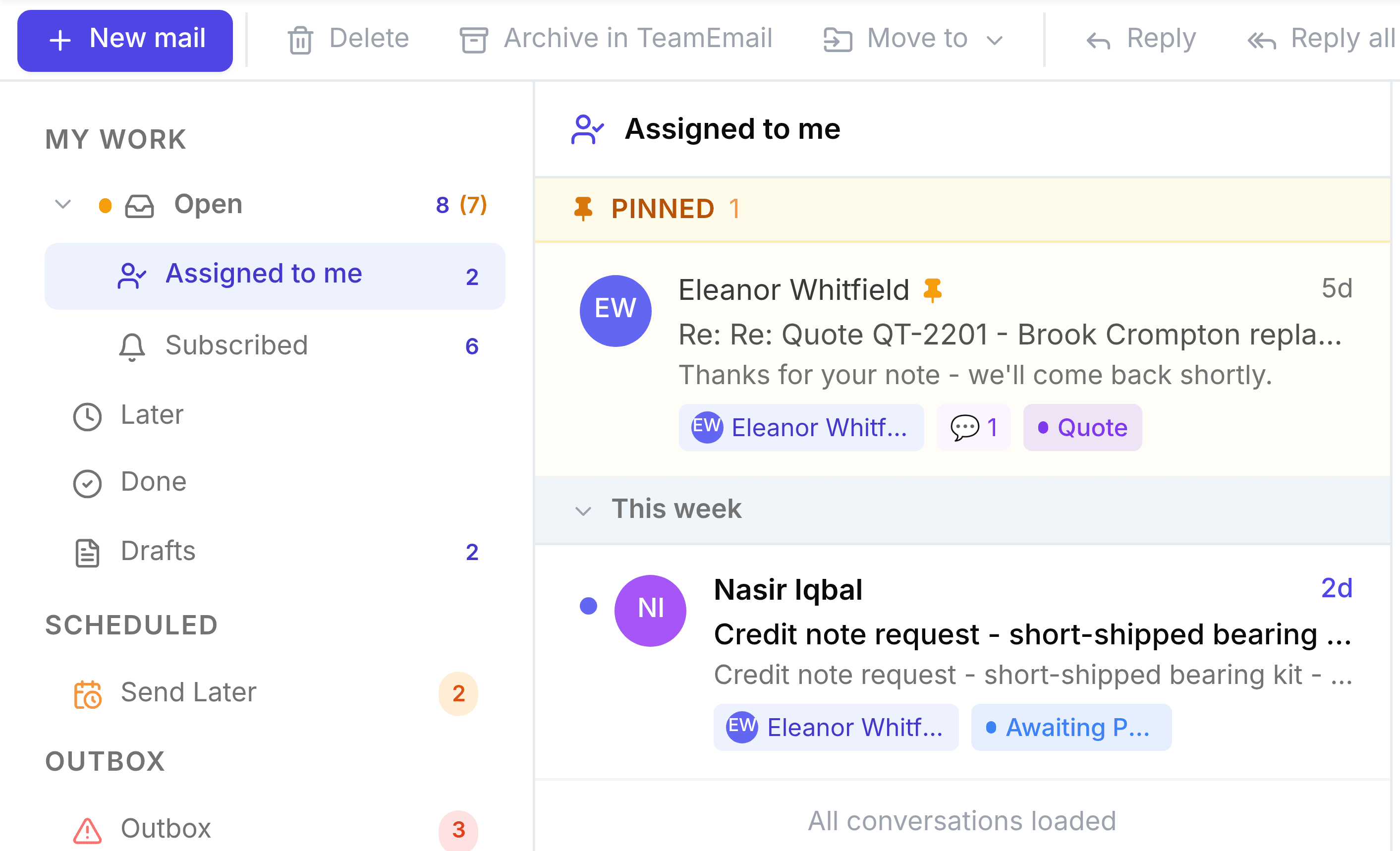Click the Archive in TeamEmail box icon
The height and width of the screenshot is (851, 1400).
tap(473, 40)
